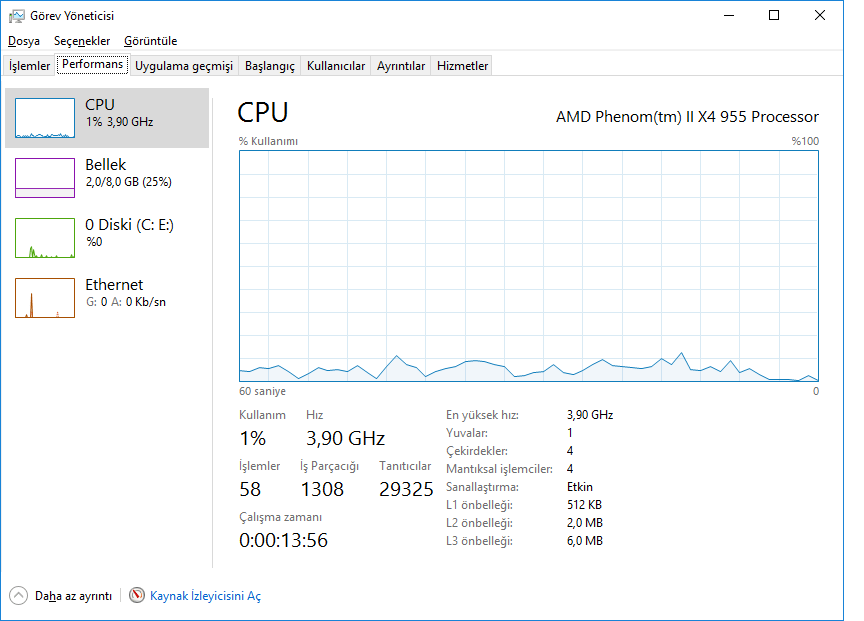This screenshot has height=621, width=864.
Task: Open the Dosya menu
Action: 24,41
